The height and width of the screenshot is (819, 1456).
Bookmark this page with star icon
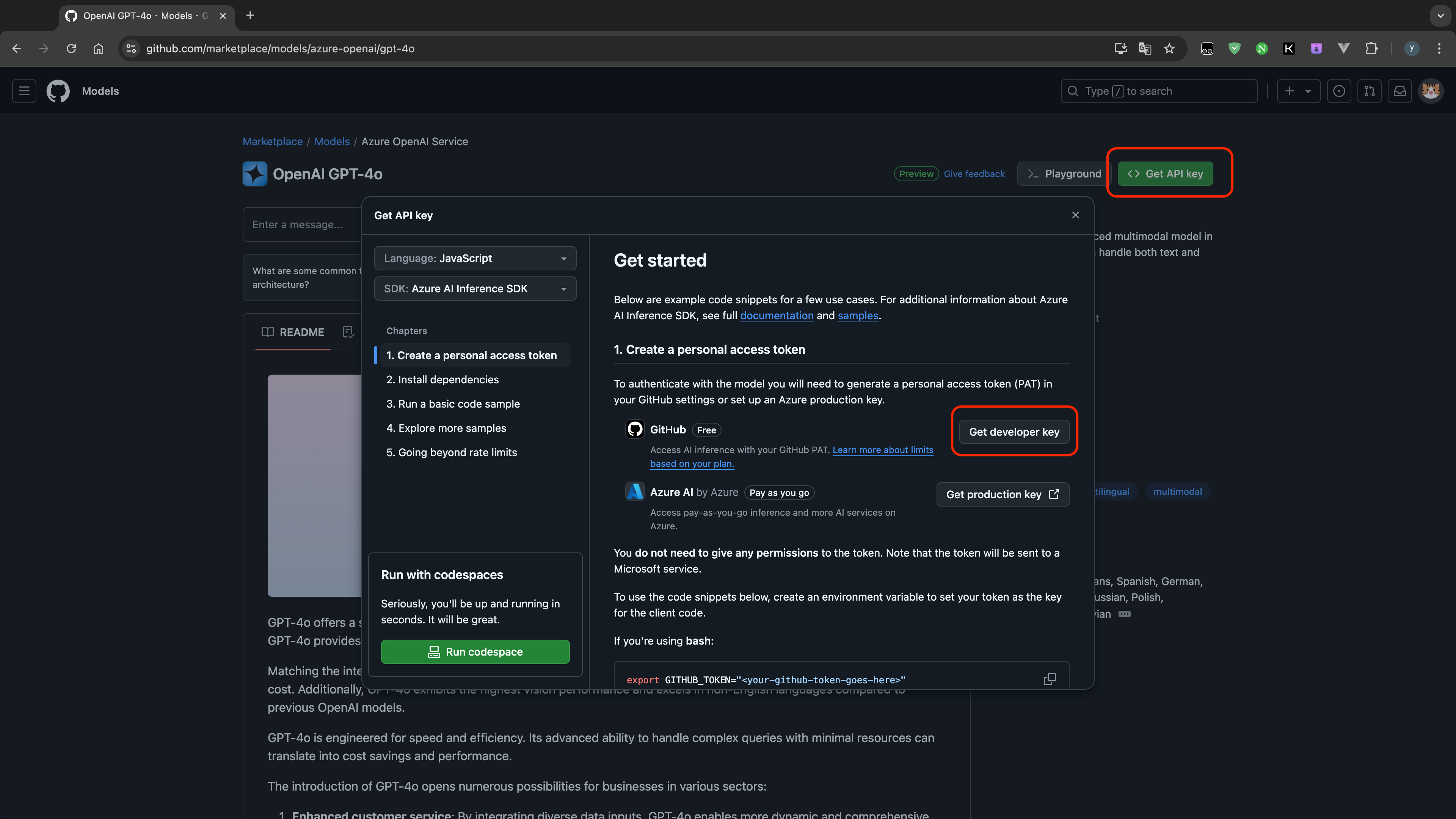click(x=1169, y=49)
